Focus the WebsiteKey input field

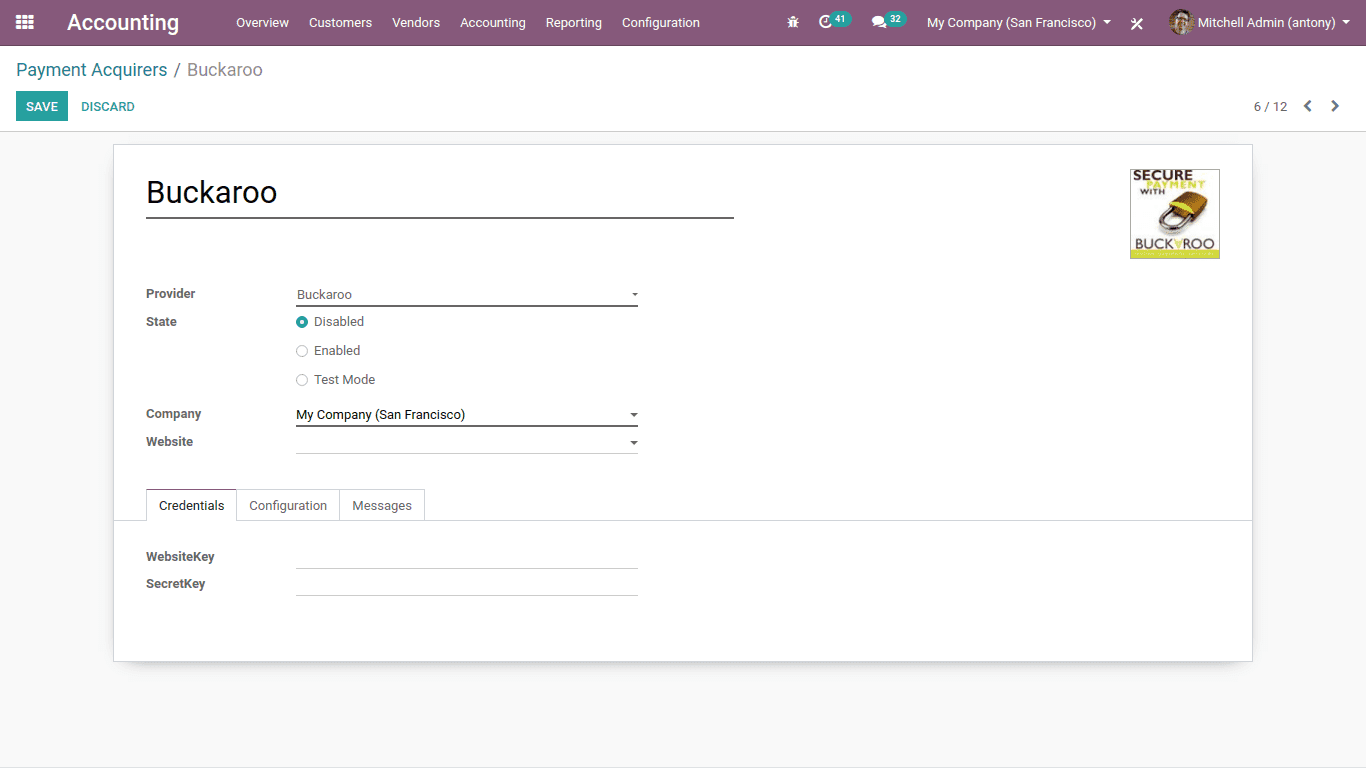click(467, 557)
